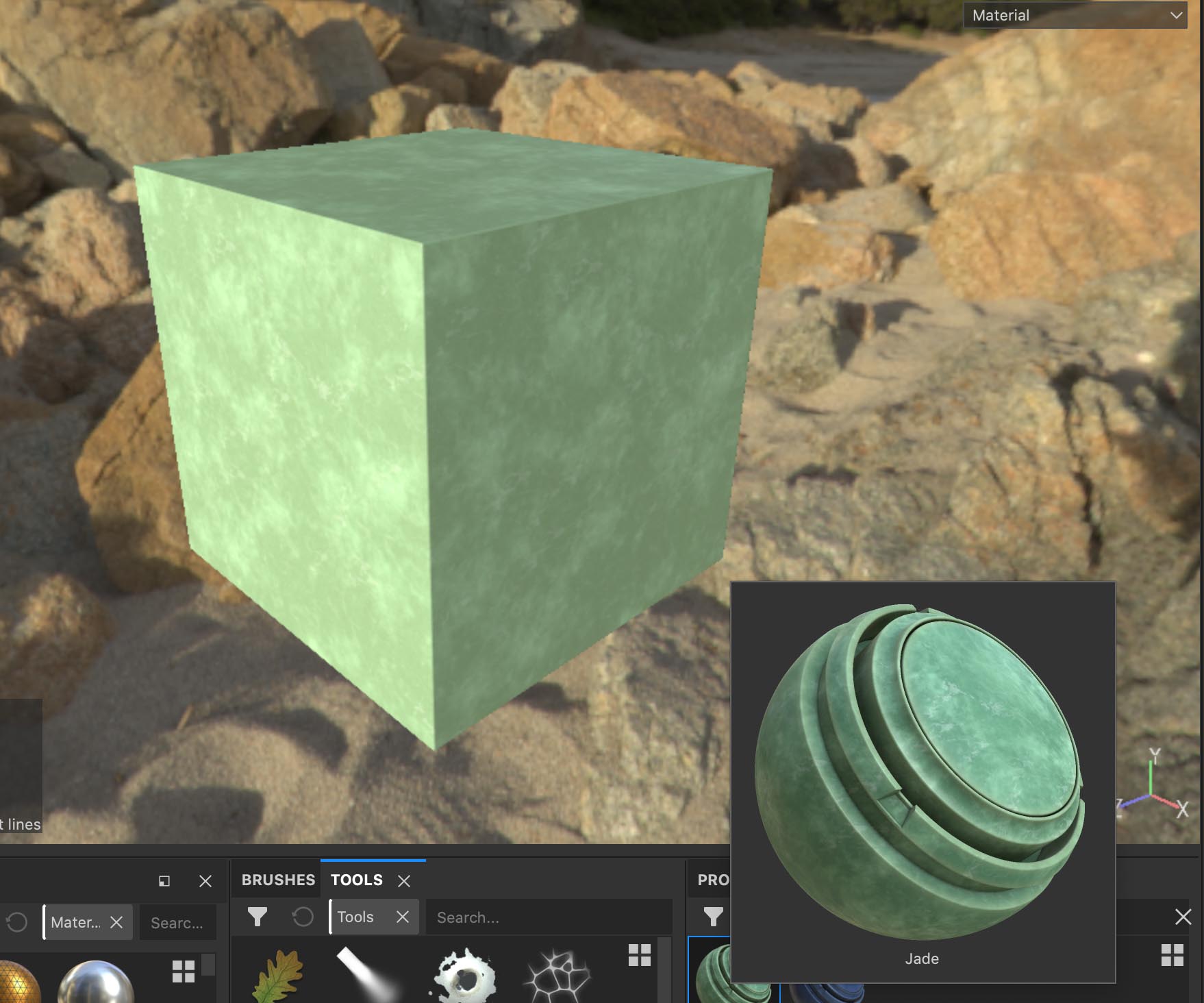
Task: Select the filter funnel icon in Tools panel
Action: [256, 915]
